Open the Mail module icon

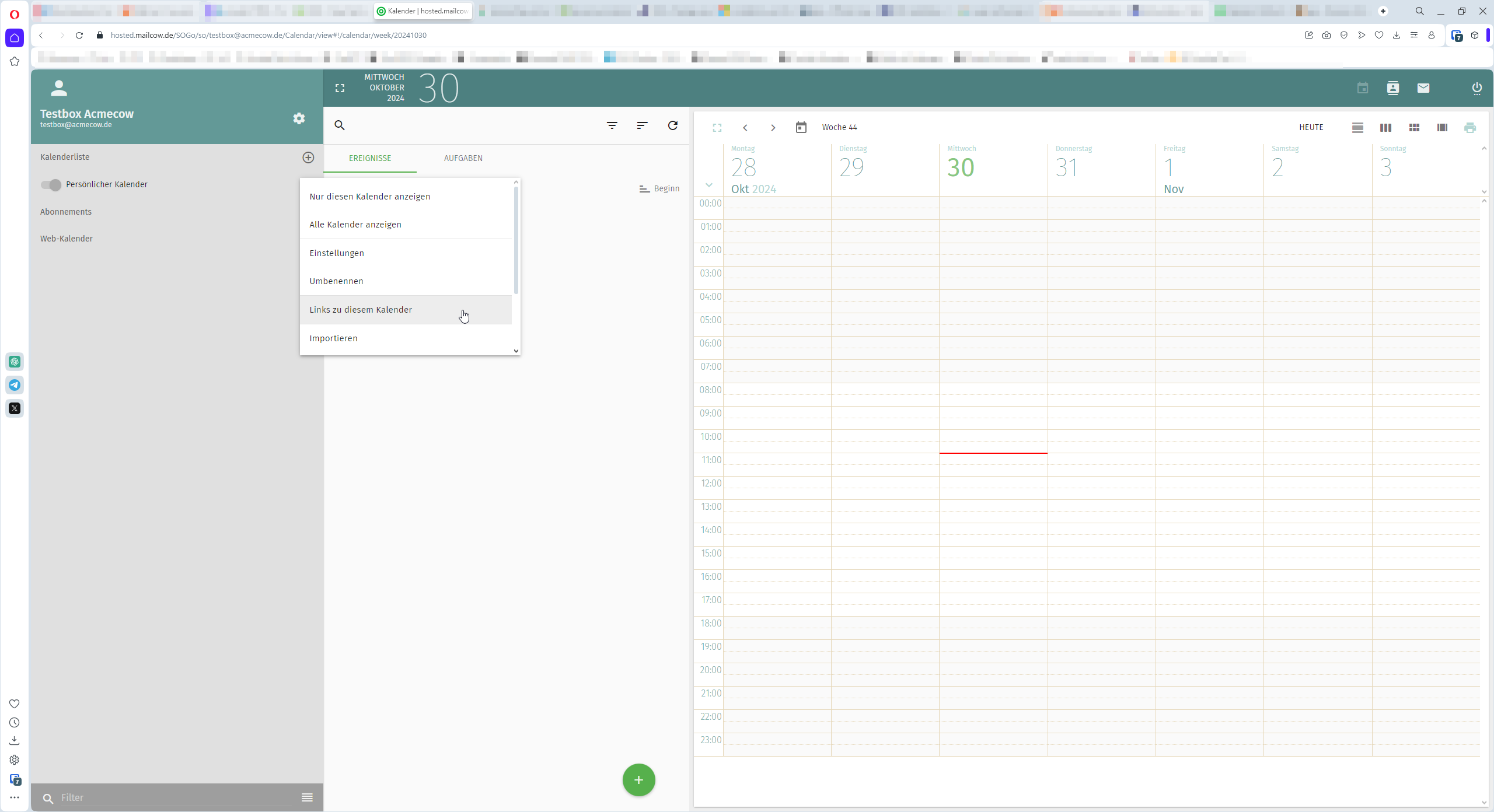tap(1422, 88)
